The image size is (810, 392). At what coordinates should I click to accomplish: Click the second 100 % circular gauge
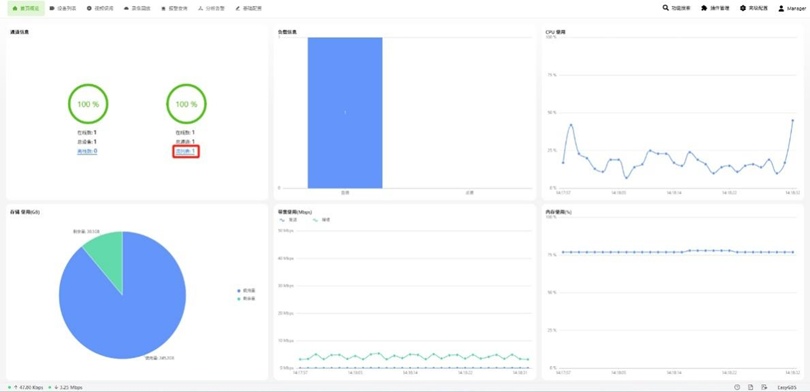pyautogui.click(x=186, y=104)
